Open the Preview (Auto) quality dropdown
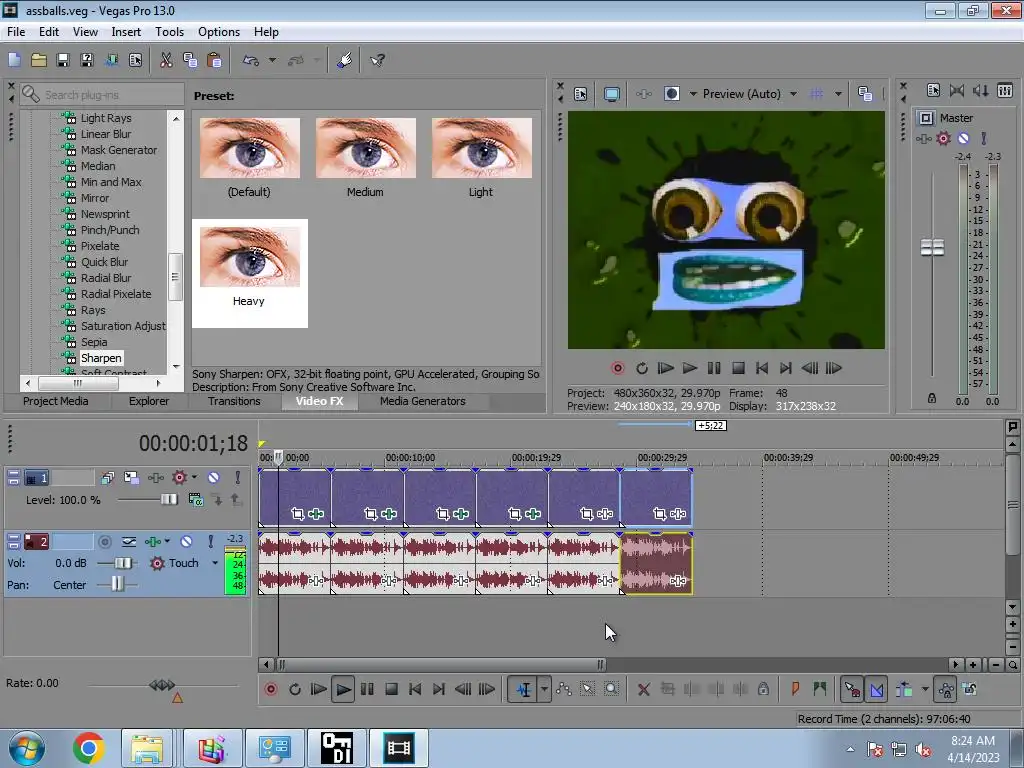This screenshot has height=768, width=1024. point(793,94)
